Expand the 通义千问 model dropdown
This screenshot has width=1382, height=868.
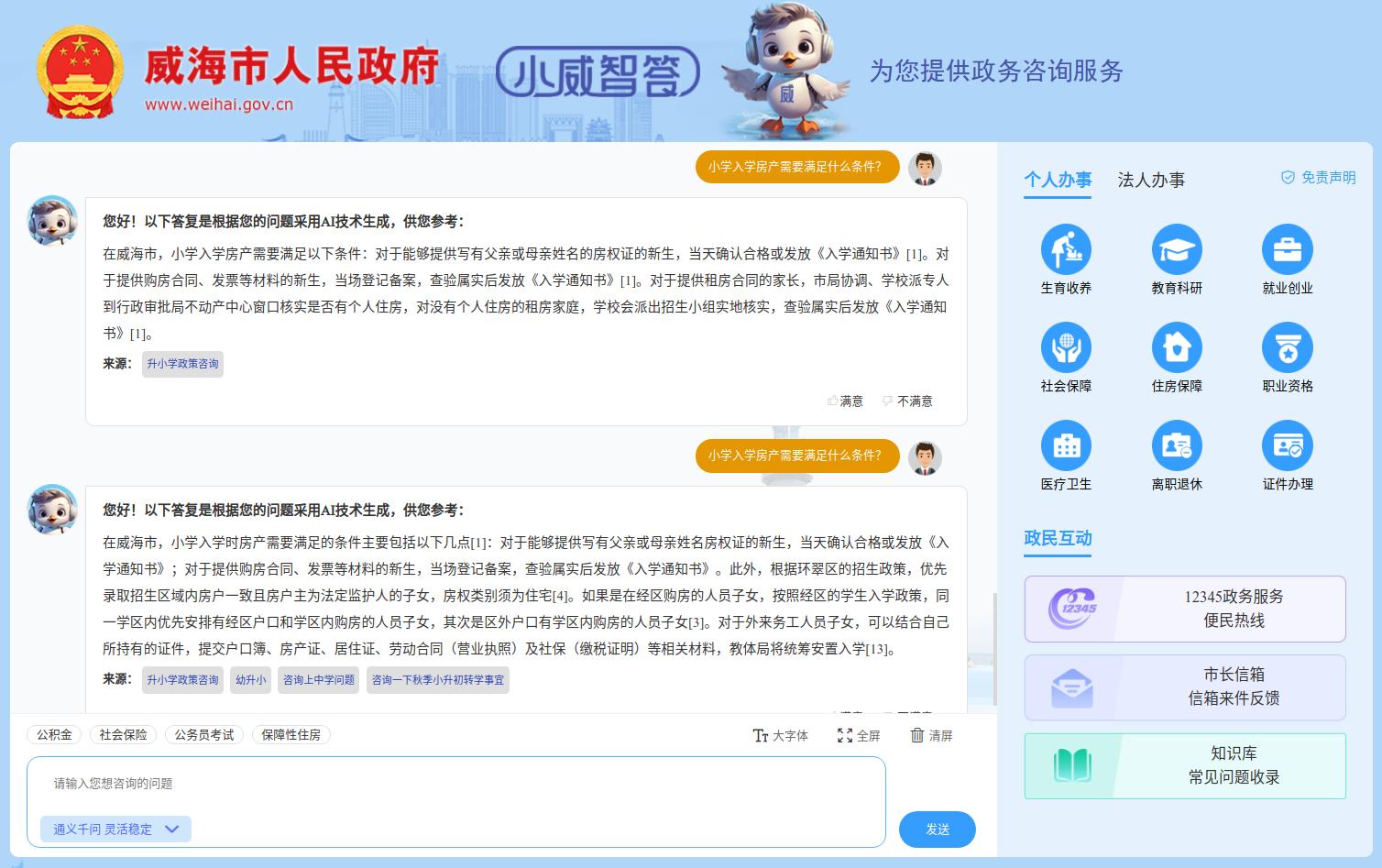pos(115,830)
